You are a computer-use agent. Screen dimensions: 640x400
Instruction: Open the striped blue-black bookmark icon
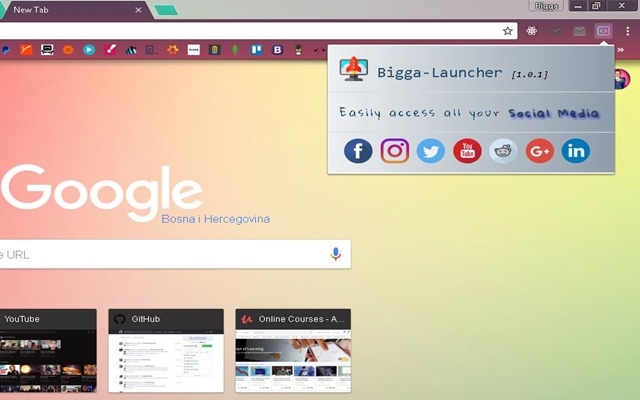pos(131,50)
